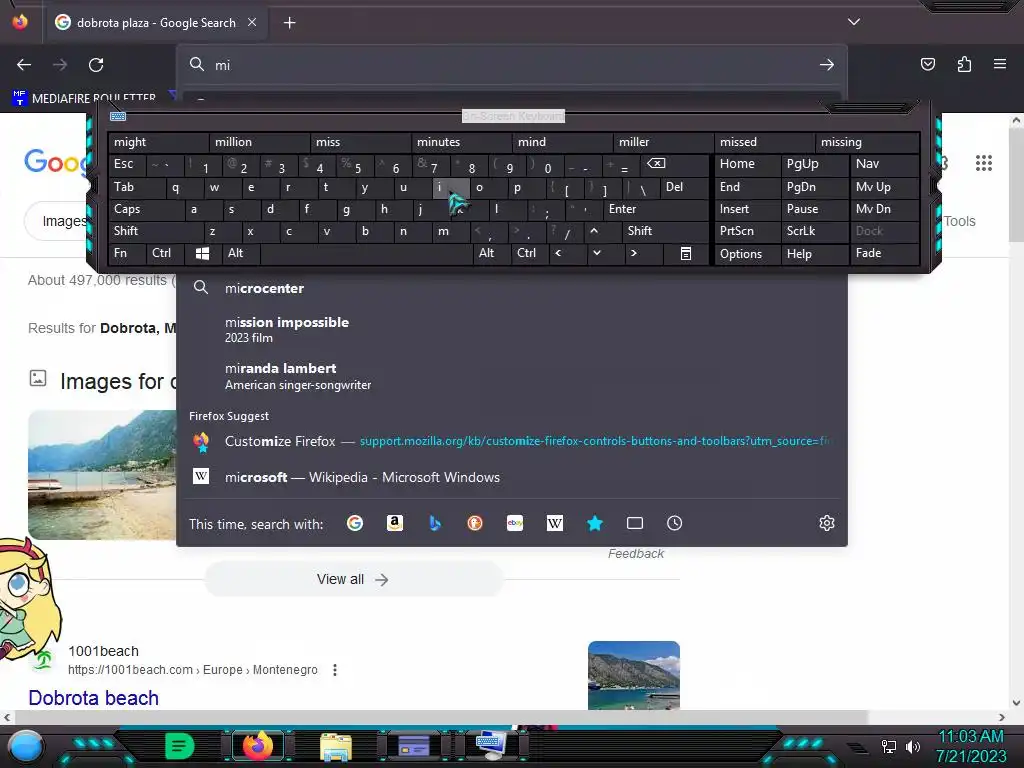The width and height of the screenshot is (1024, 768).
Task: Toggle the Fade key on keyboard
Action: [x=885, y=253]
